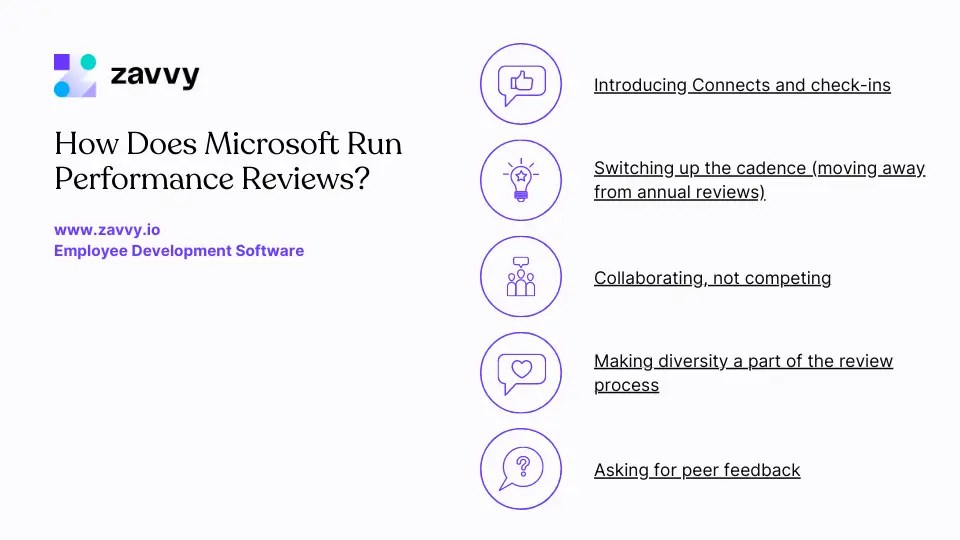Screen dimensions: 960x540
Task: Open Switching up the cadence link
Action: pos(759,180)
